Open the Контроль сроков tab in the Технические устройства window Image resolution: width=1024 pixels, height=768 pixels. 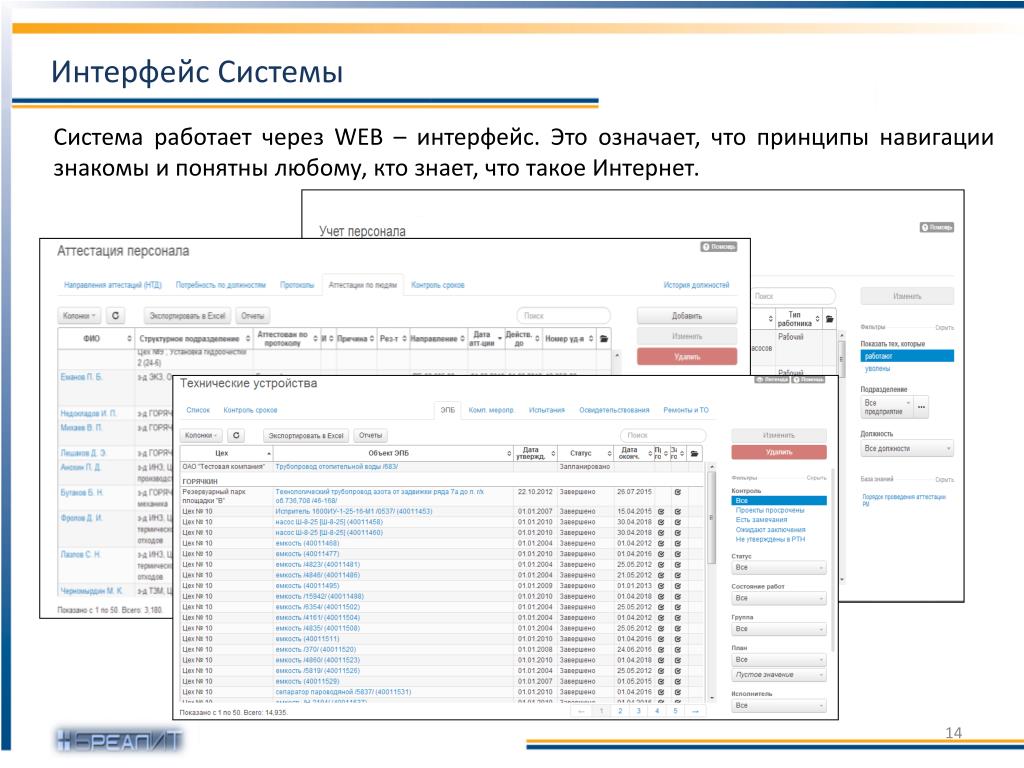[250, 410]
